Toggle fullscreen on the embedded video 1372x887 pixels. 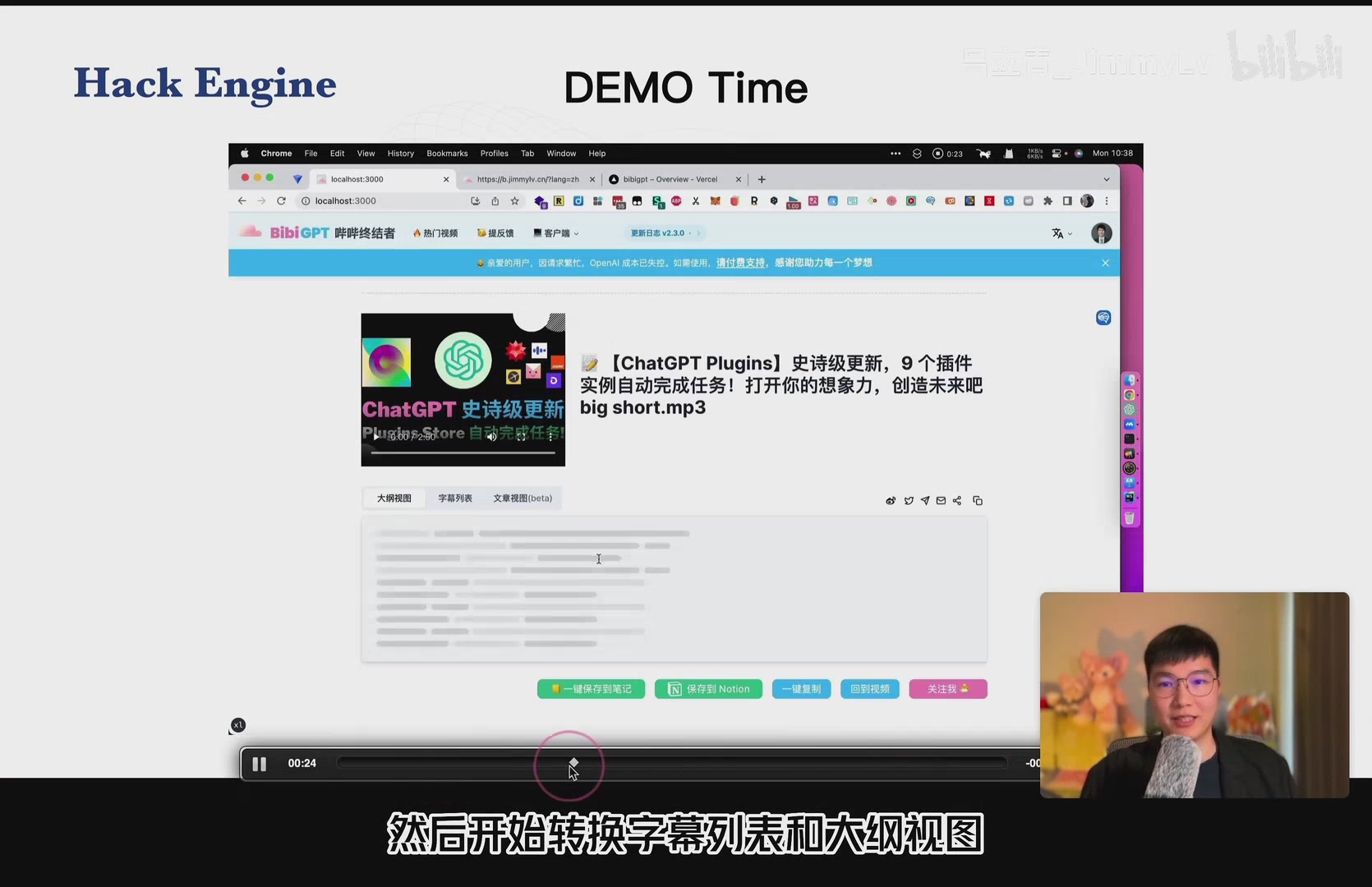521,437
